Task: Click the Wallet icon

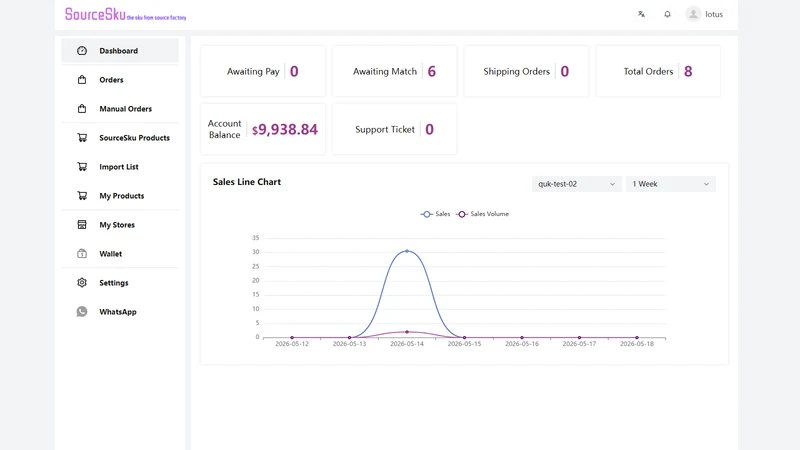Action: (82, 254)
